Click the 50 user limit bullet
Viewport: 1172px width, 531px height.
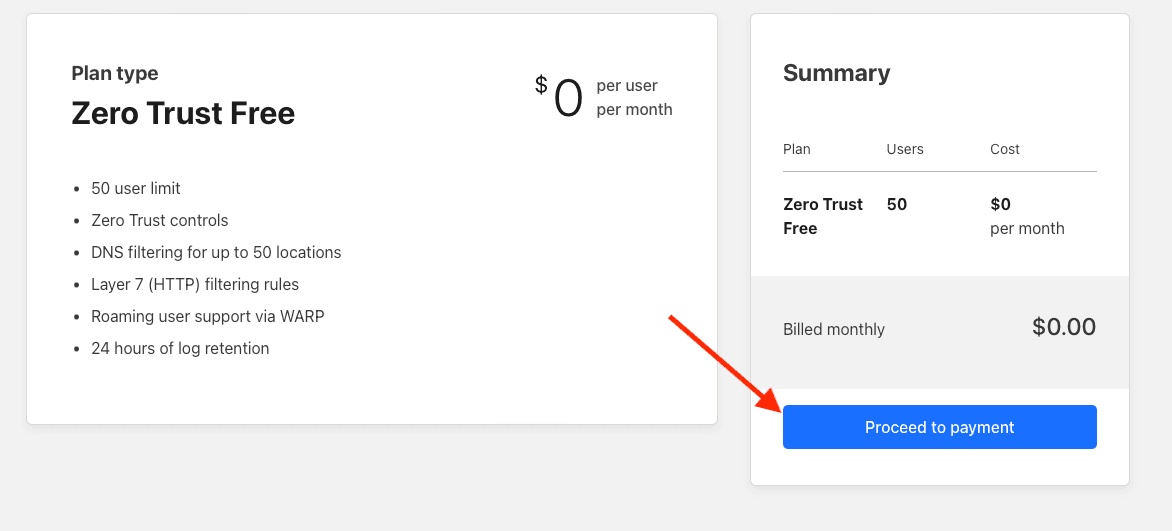click(x=136, y=188)
